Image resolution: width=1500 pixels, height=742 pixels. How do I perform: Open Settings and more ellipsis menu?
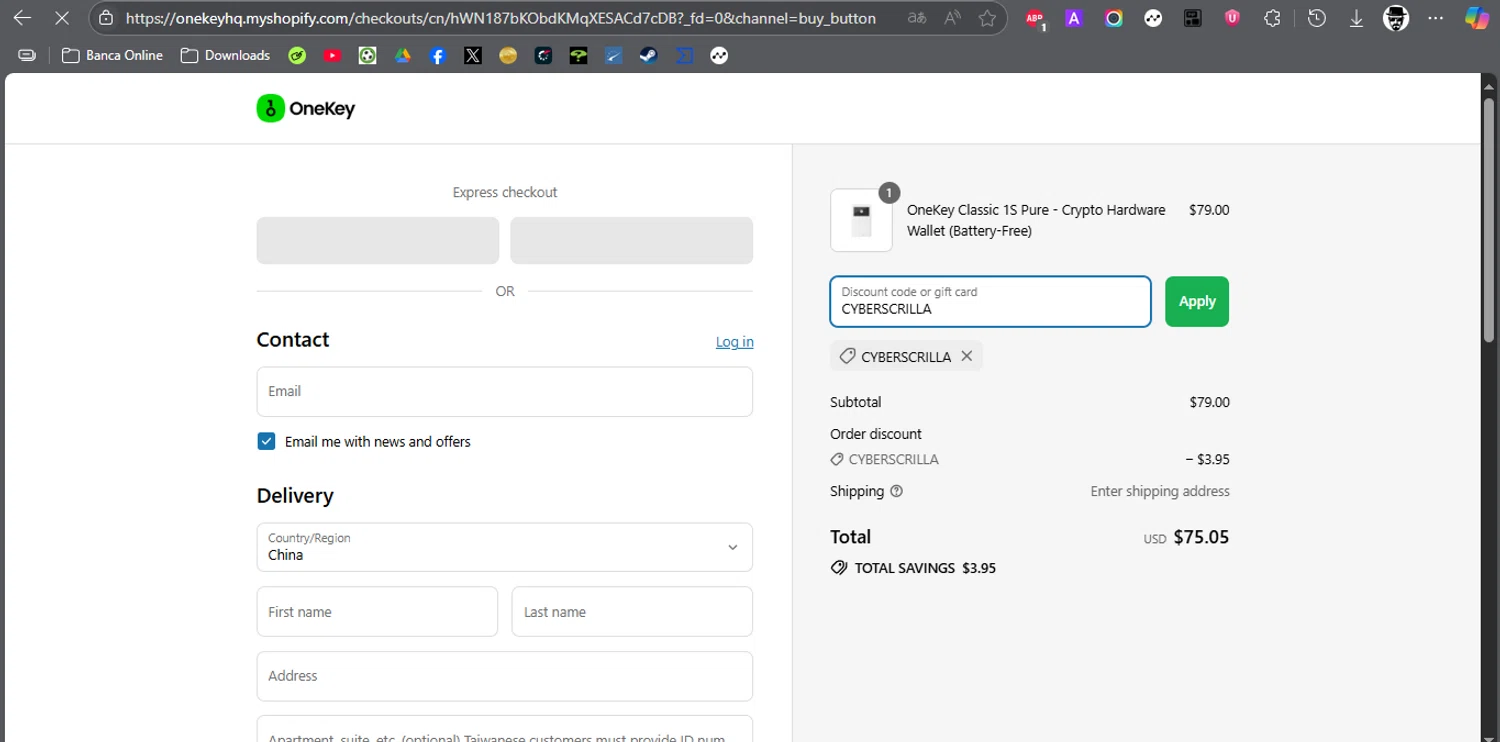pyautogui.click(x=1436, y=18)
